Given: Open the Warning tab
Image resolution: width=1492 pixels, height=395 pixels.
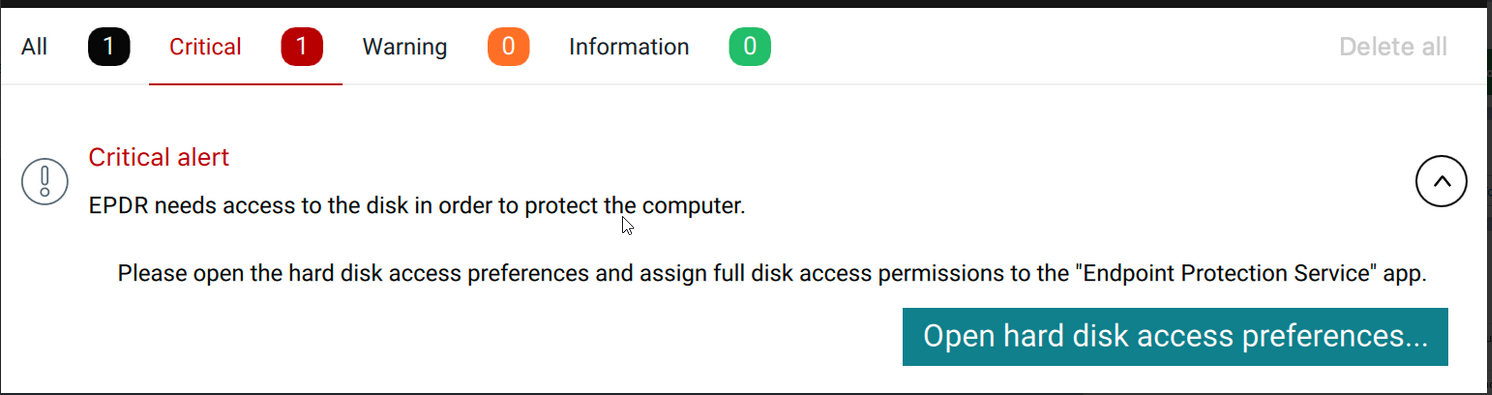Looking at the screenshot, I should (404, 47).
